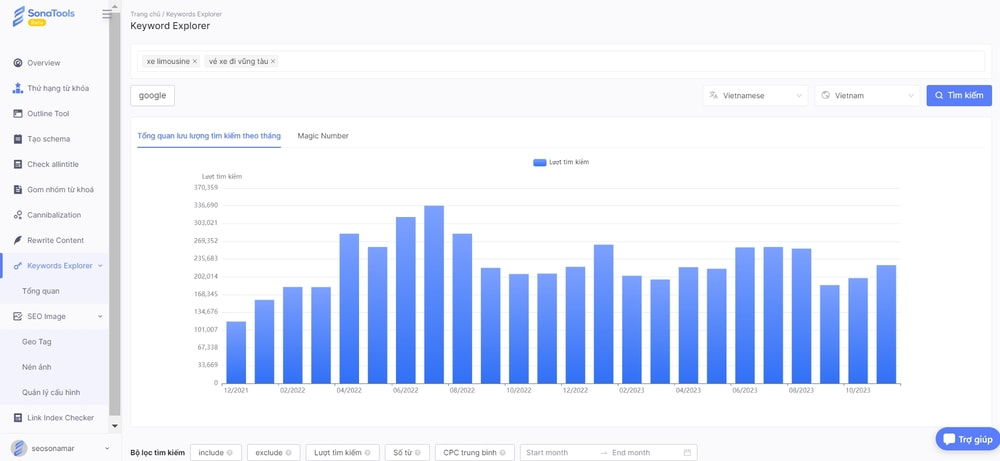Click the Overview sidebar icon
The height and width of the screenshot is (461, 1000).
(x=18, y=63)
